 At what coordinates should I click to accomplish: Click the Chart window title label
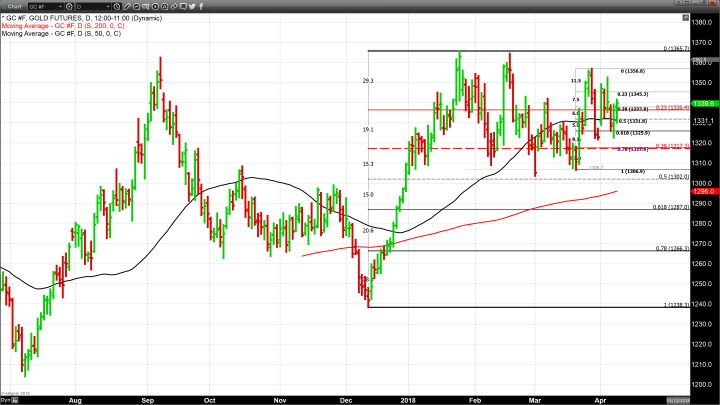(x=17, y=6)
